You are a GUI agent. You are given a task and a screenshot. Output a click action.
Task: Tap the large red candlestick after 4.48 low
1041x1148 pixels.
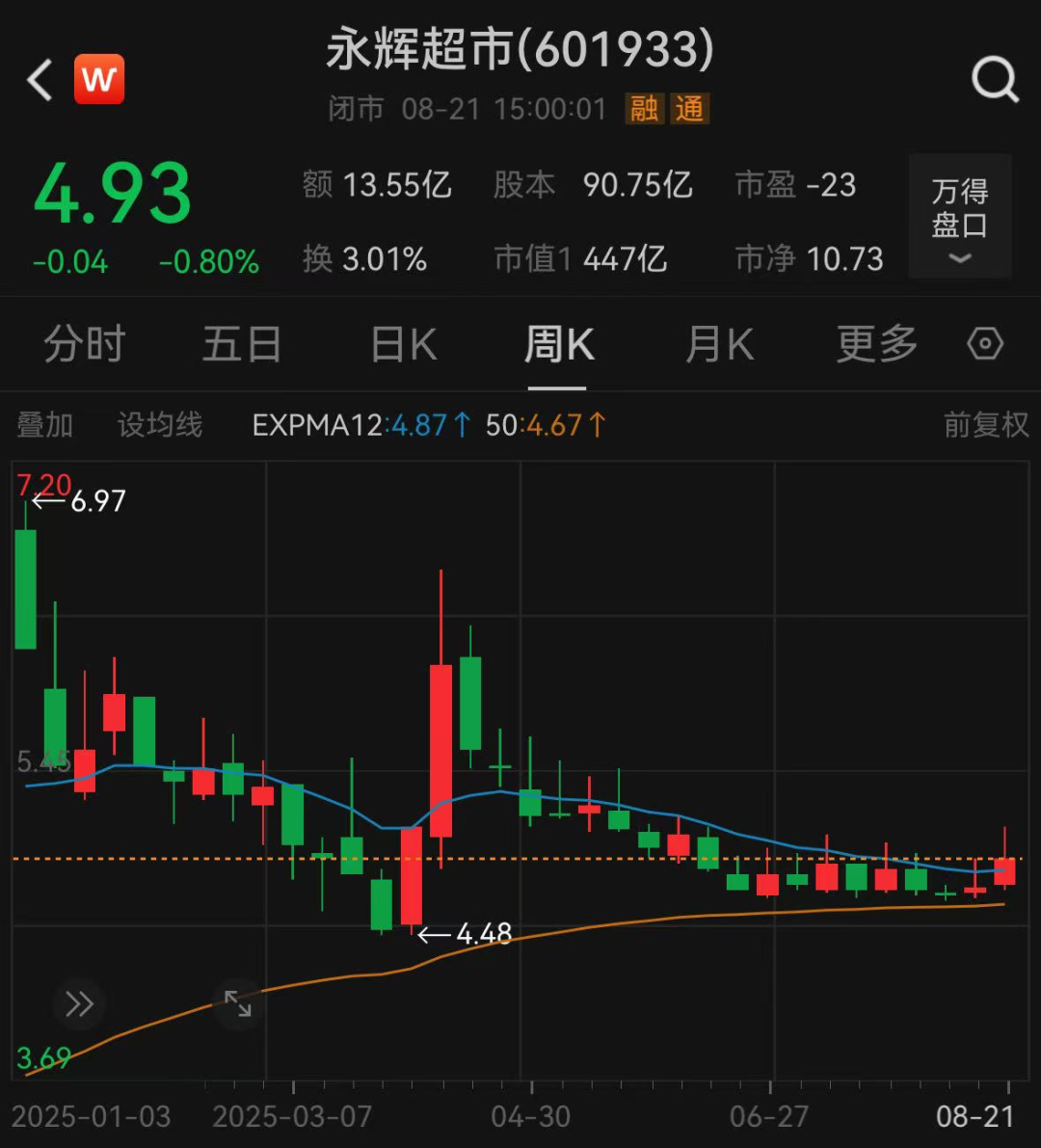click(440, 751)
